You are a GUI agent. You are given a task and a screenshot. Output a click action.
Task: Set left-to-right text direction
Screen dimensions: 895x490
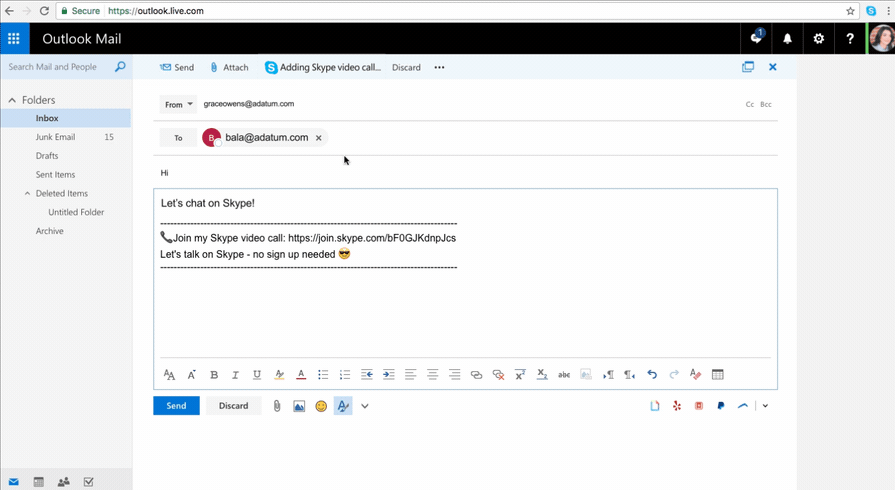608,375
